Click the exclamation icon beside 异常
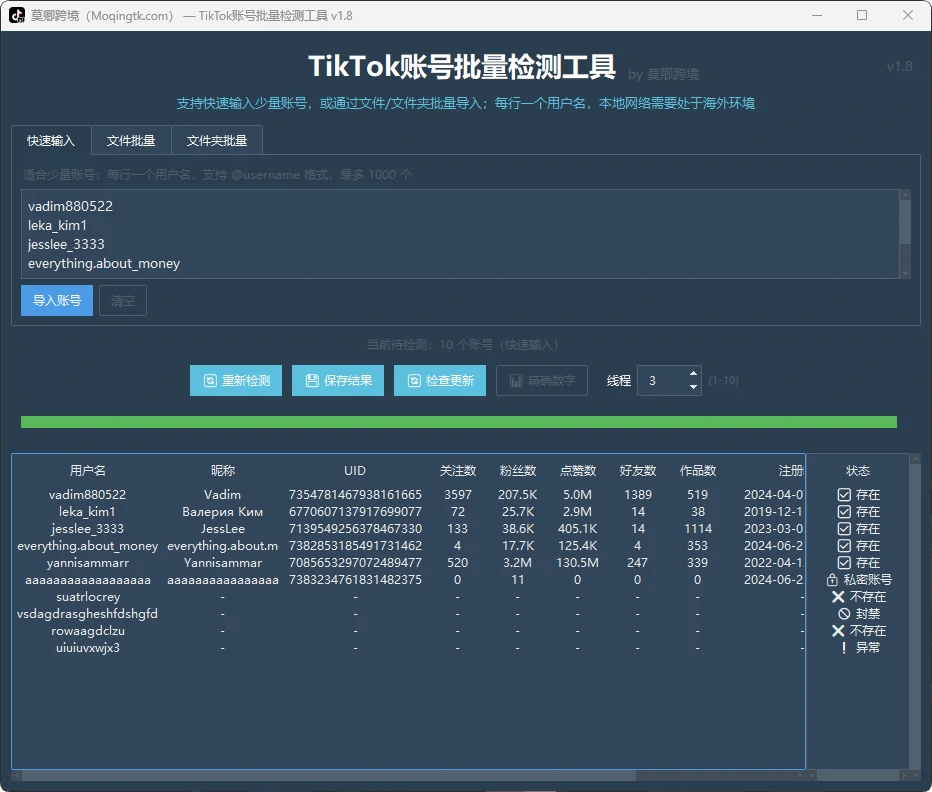This screenshot has height=792, width=932. (x=844, y=648)
